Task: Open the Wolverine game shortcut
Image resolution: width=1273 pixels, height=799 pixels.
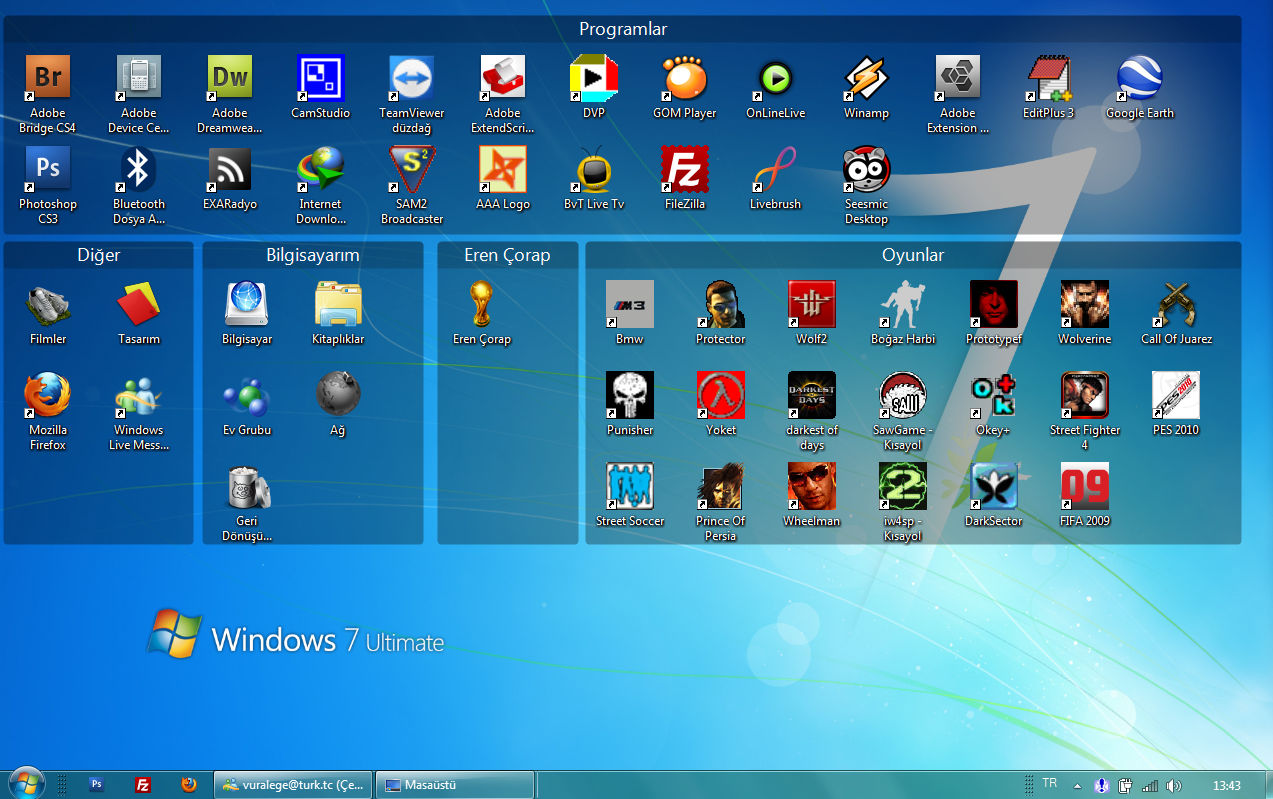Action: (1085, 304)
